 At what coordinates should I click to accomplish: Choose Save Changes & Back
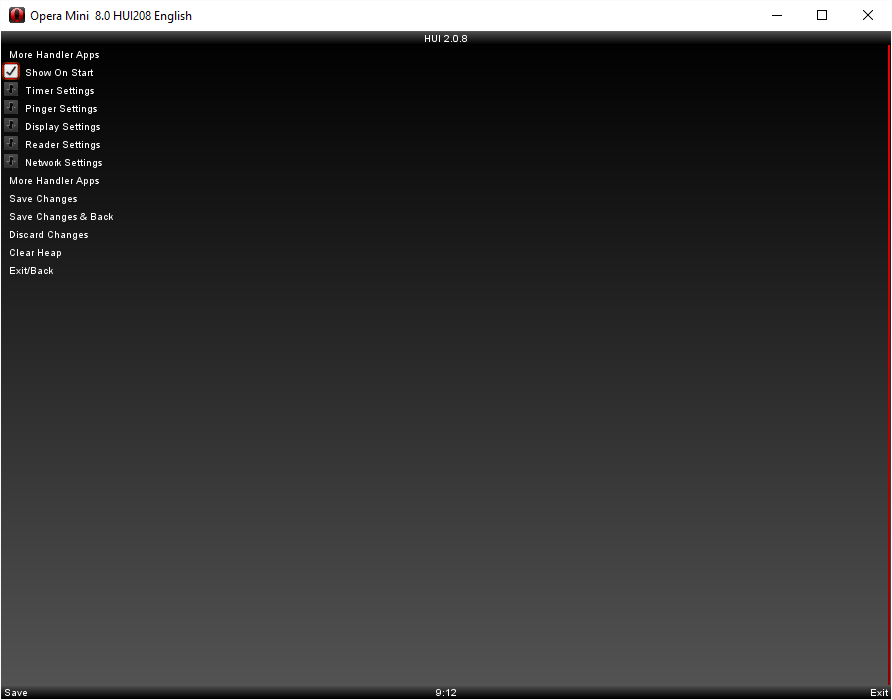(x=61, y=217)
